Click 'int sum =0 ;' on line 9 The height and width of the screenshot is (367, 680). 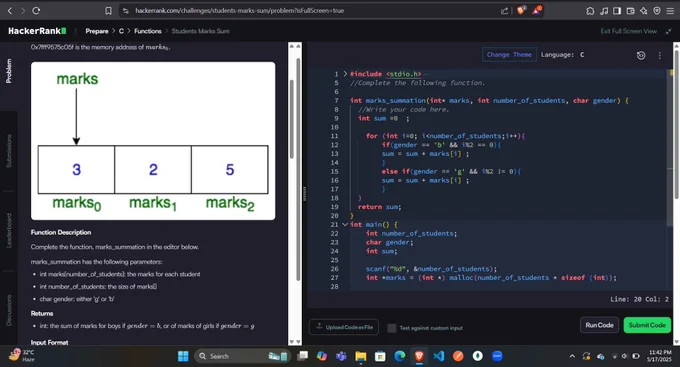[x=383, y=118]
